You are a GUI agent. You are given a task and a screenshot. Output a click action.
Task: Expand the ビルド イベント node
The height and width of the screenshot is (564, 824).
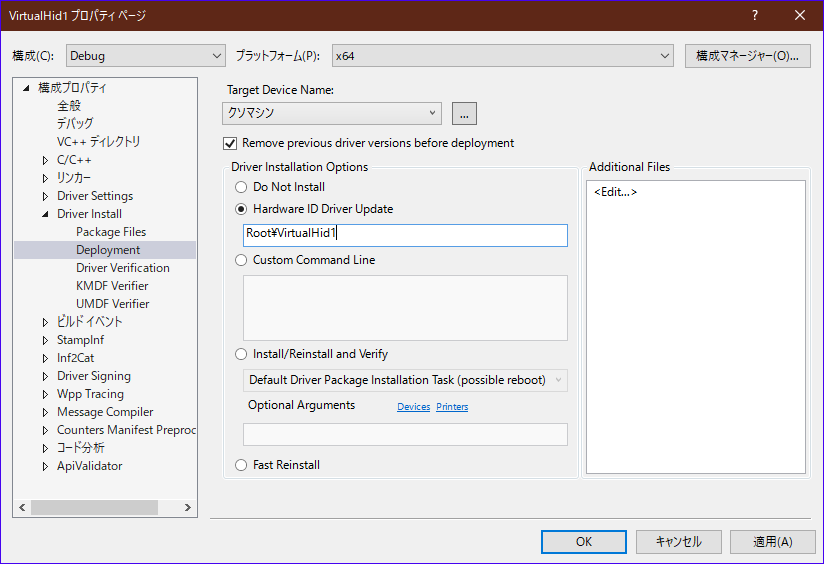click(x=45, y=322)
